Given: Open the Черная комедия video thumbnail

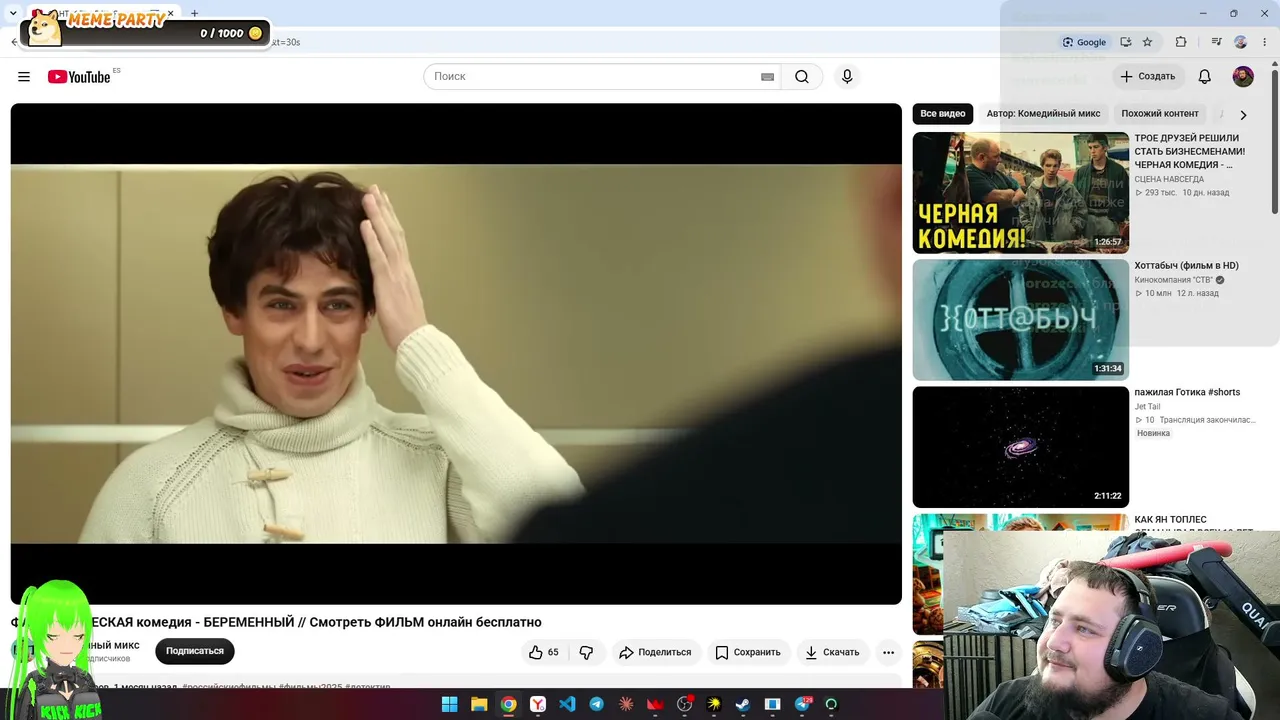Looking at the screenshot, I should tap(1021, 193).
